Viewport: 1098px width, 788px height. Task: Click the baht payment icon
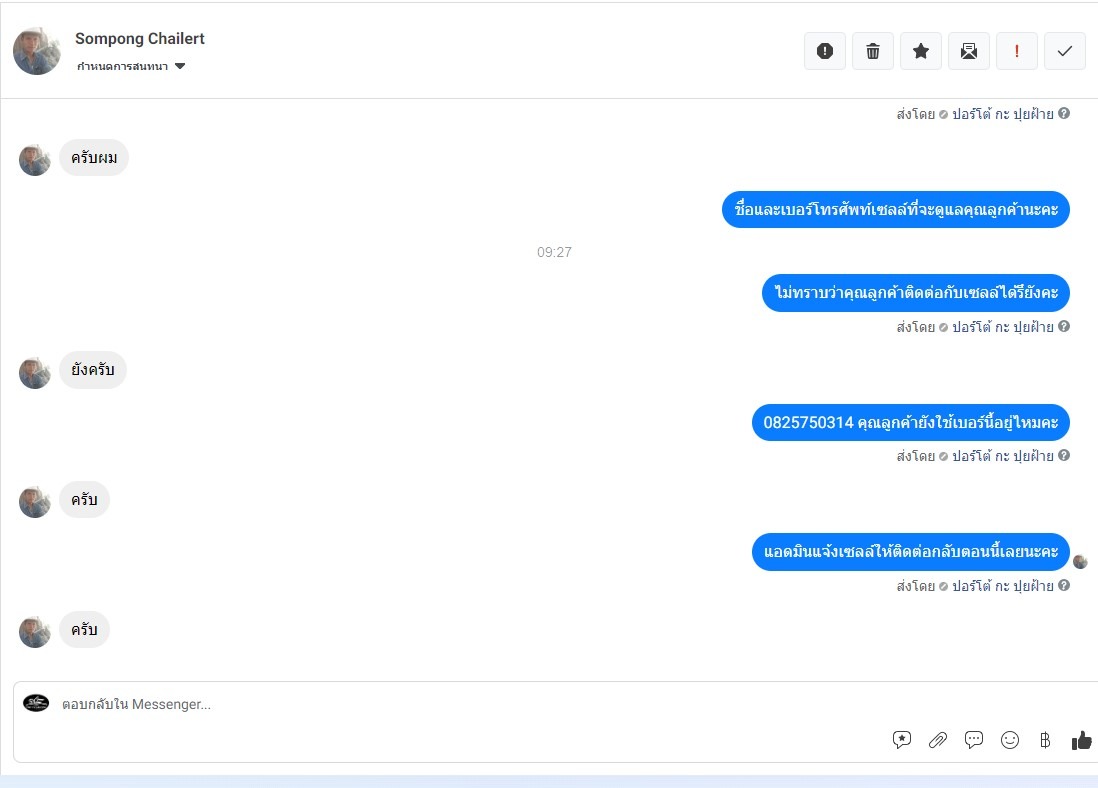(1045, 740)
